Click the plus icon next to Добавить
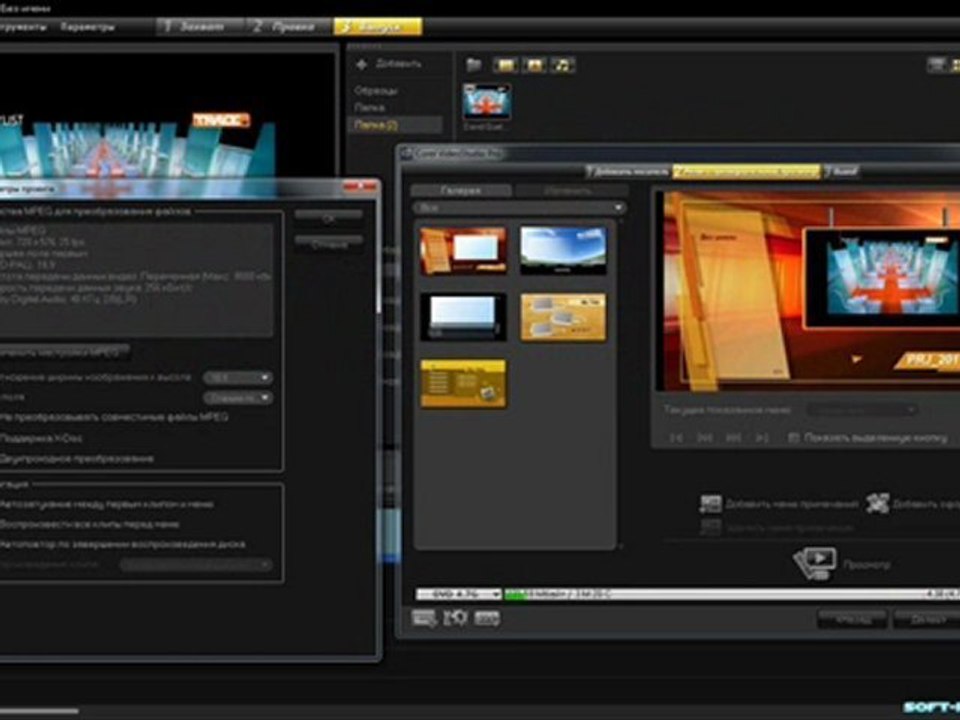This screenshot has height=720, width=960. tap(361, 64)
